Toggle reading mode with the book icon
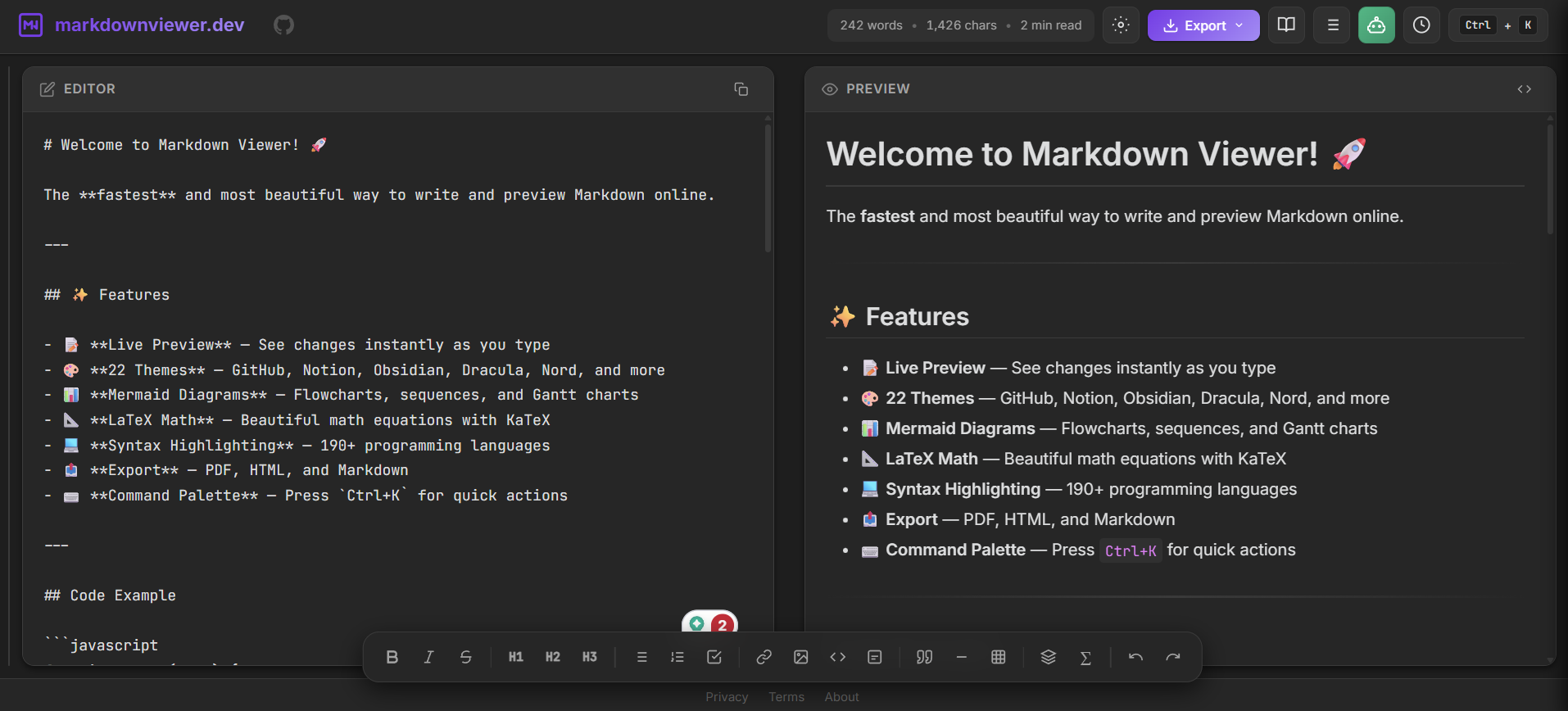The height and width of the screenshot is (711, 1568). [1287, 25]
